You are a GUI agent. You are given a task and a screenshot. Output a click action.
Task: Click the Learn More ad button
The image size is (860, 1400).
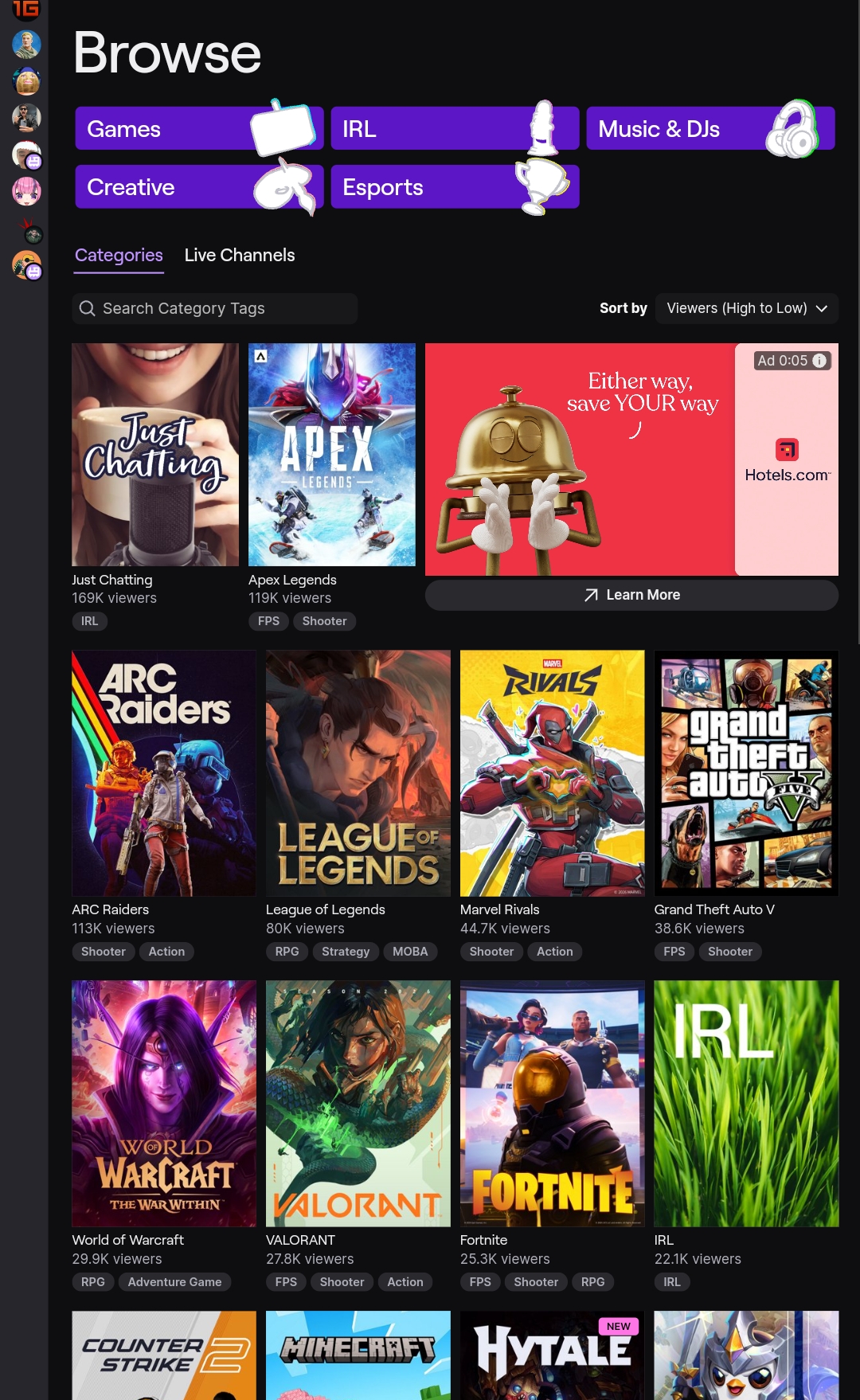click(631, 595)
